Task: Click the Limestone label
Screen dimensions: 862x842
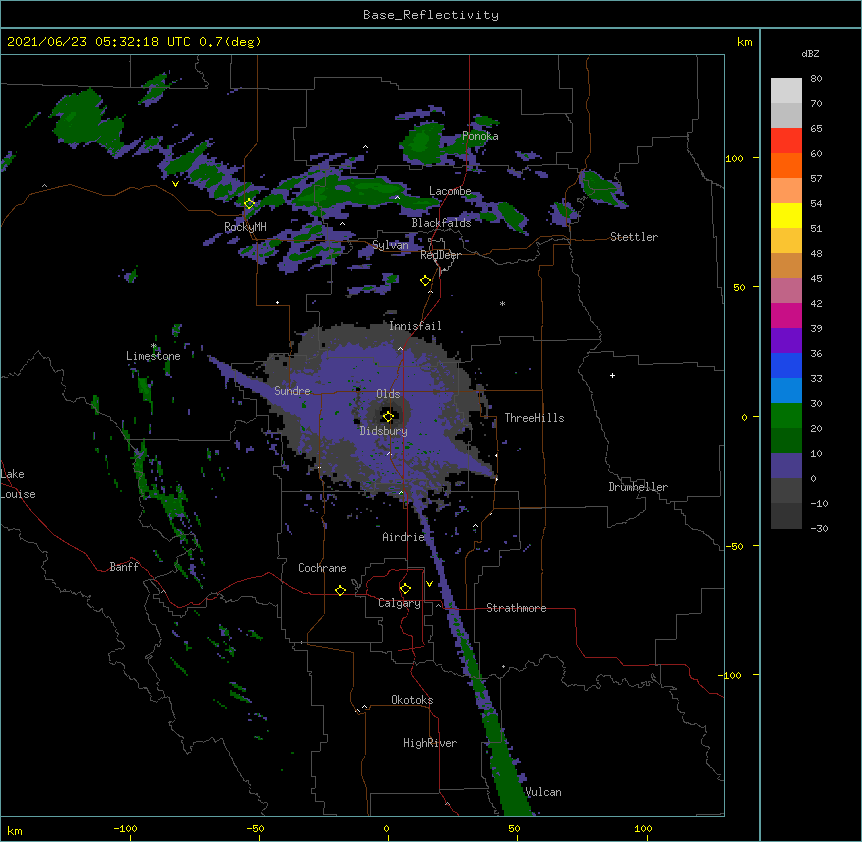Action: pyautogui.click(x=153, y=356)
